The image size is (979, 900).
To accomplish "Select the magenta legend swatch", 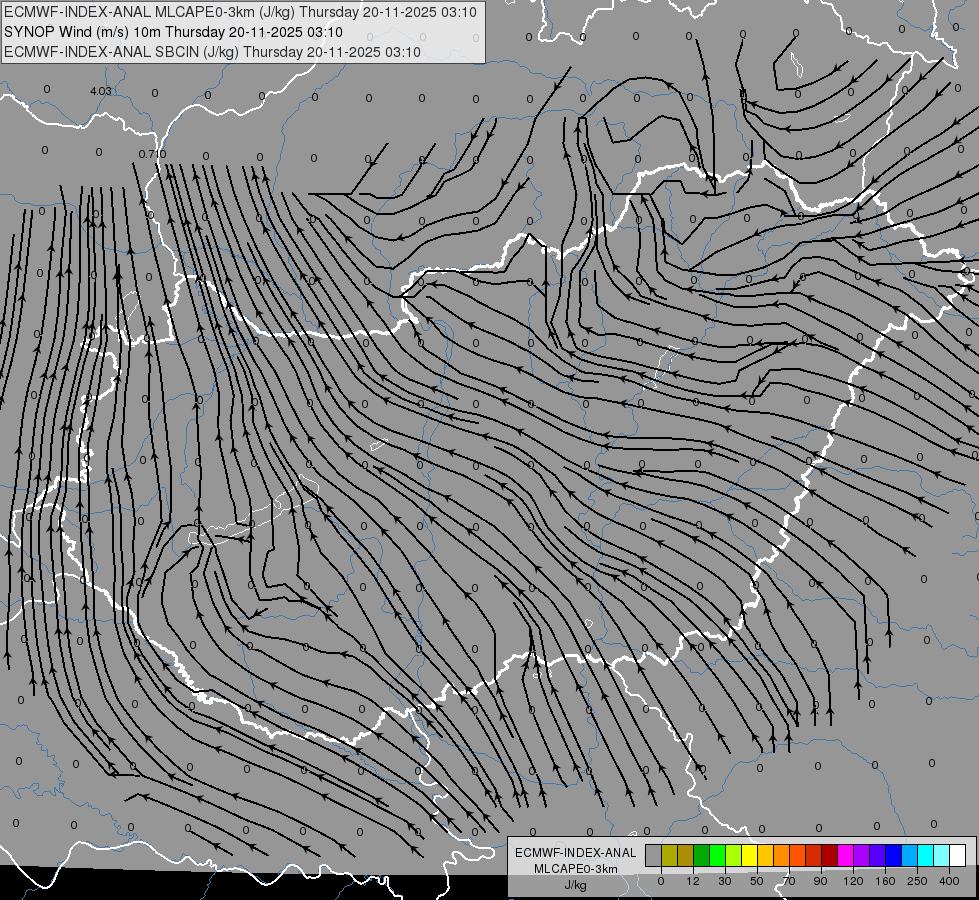I will click(845, 855).
